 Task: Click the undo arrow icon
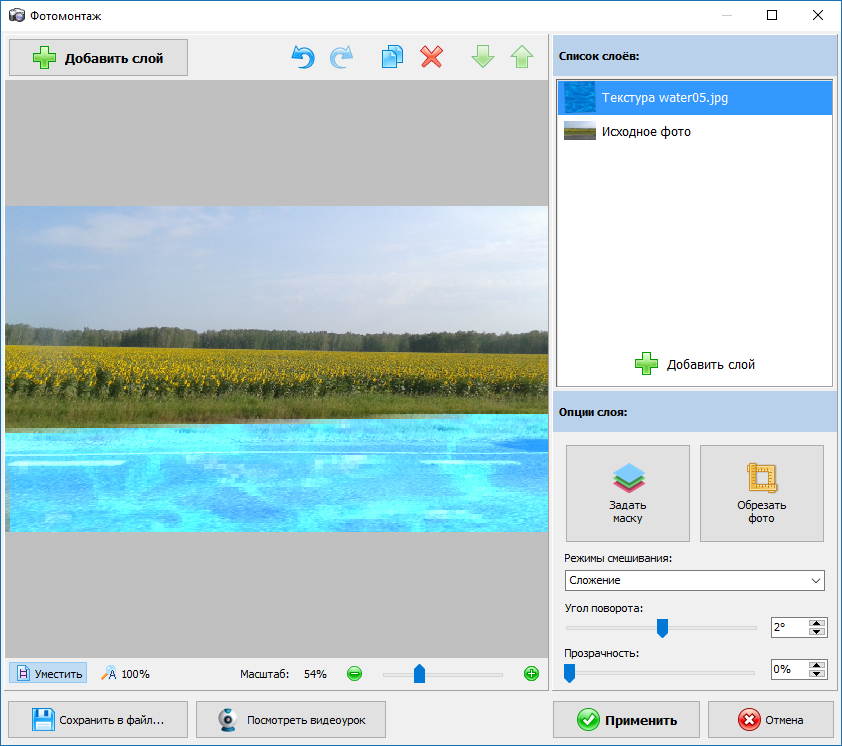pos(303,57)
